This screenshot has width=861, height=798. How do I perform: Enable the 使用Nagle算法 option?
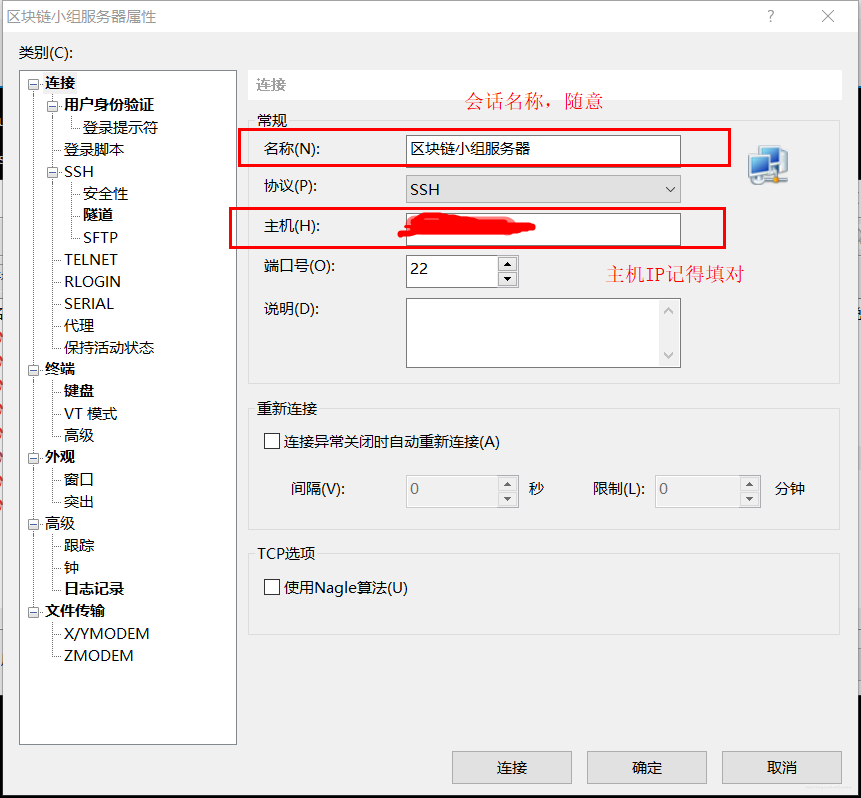[271, 587]
